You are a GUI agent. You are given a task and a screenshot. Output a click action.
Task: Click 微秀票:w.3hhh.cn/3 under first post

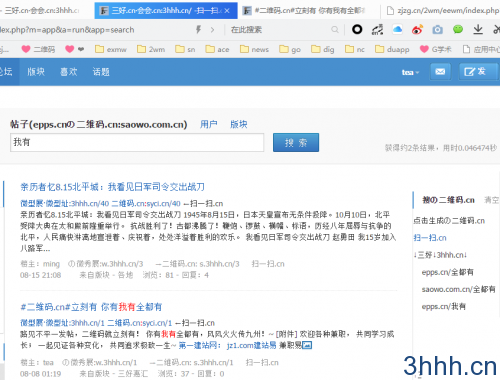click(106, 264)
